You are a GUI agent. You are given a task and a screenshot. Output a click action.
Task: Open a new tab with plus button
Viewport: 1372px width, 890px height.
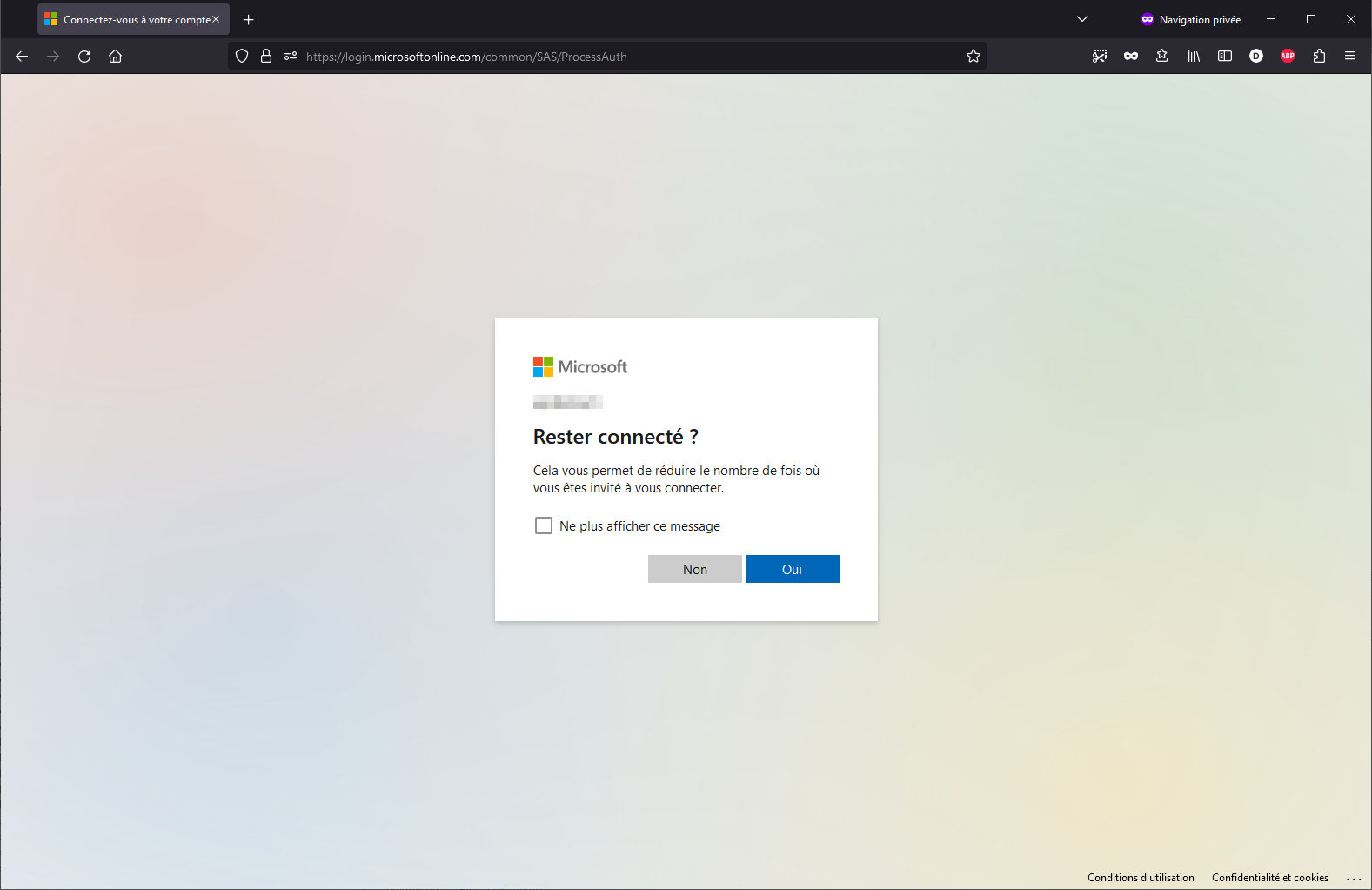(x=249, y=19)
